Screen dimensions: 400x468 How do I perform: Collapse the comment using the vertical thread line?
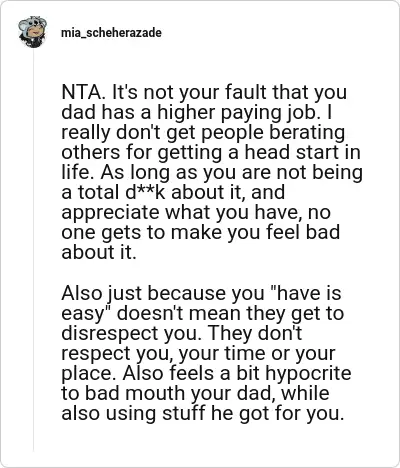[x=33, y=250]
